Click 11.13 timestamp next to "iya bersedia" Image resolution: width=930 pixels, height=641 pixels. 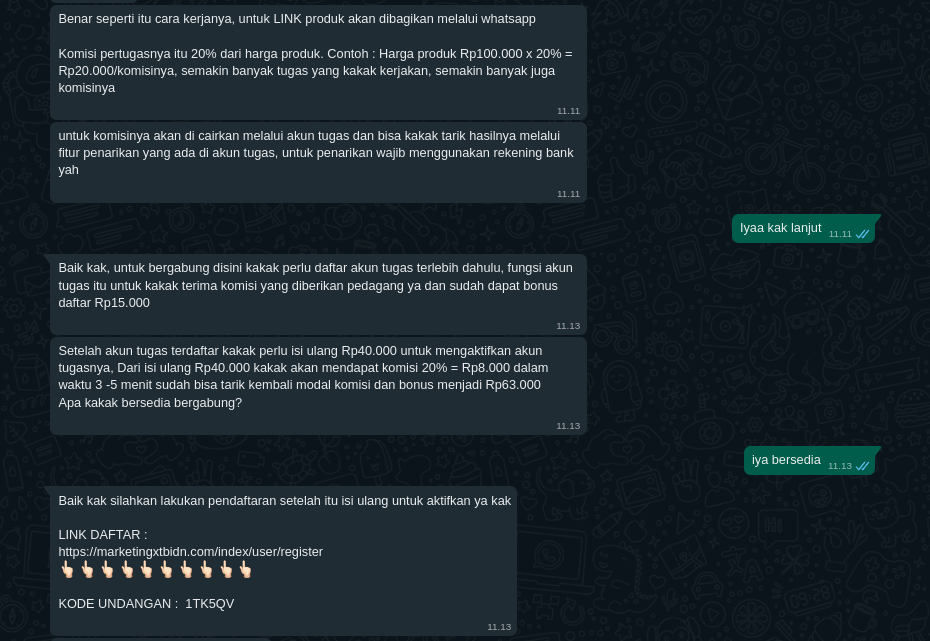pyautogui.click(x=840, y=466)
